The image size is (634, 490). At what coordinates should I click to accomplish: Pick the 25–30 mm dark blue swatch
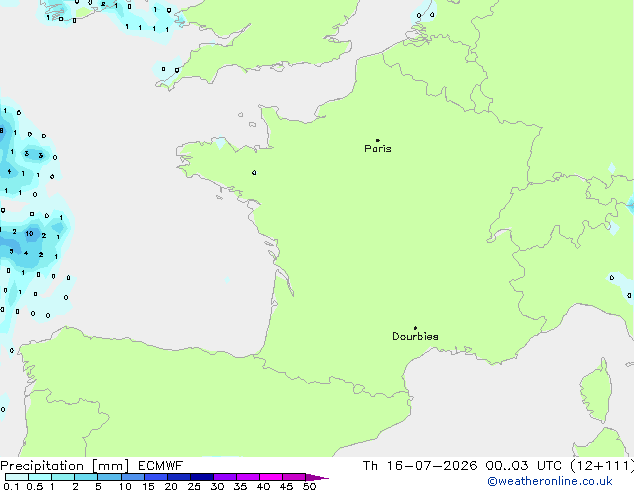[202, 477]
